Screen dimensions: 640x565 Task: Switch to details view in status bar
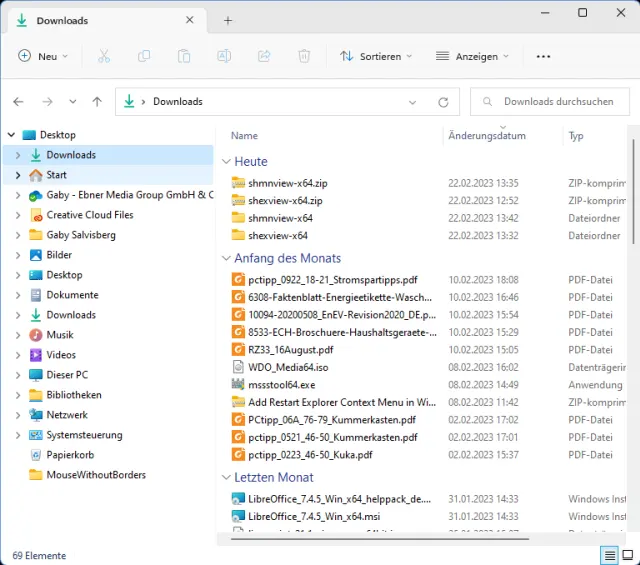pyautogui.click(x=609, y=555)
